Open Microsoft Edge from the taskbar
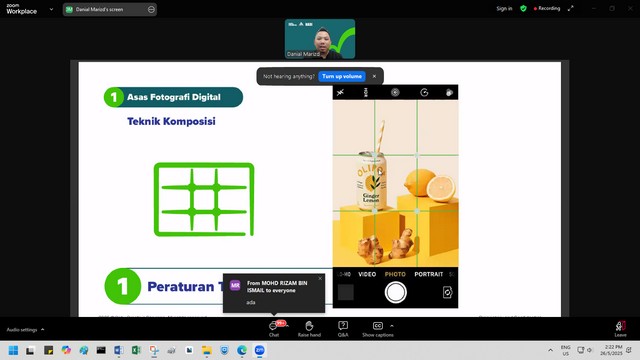Viewport: 640px width, 360px height. [242, 350]
